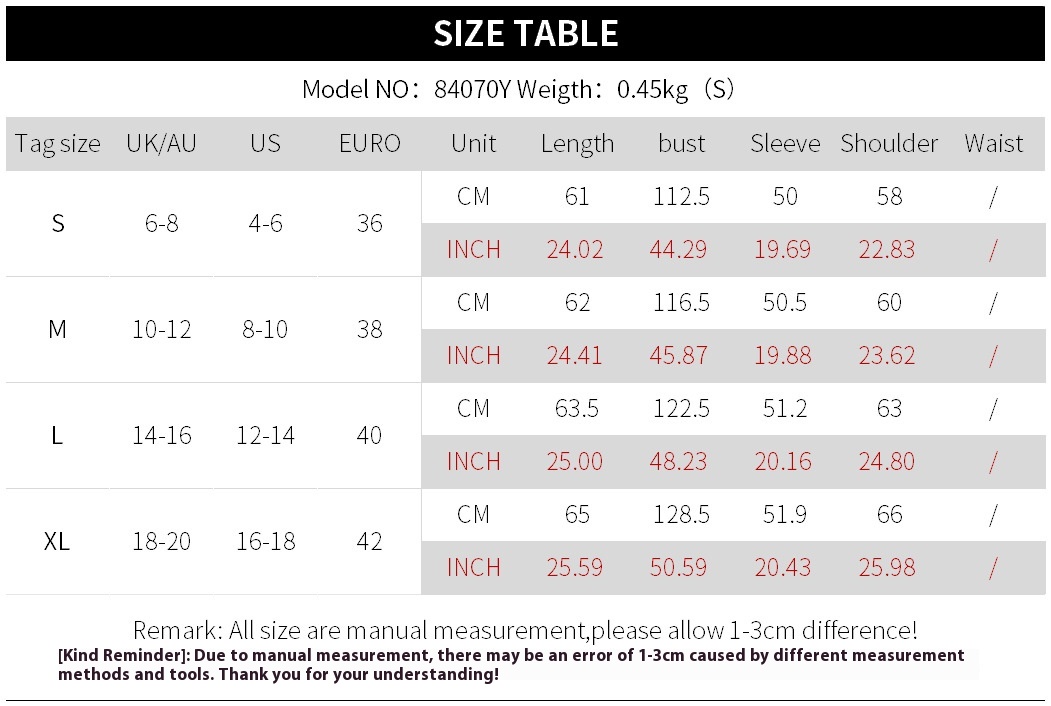The image size is (1051, 706).
Task: Click the SIZE TABLE title banner
Action: point(526,34)
